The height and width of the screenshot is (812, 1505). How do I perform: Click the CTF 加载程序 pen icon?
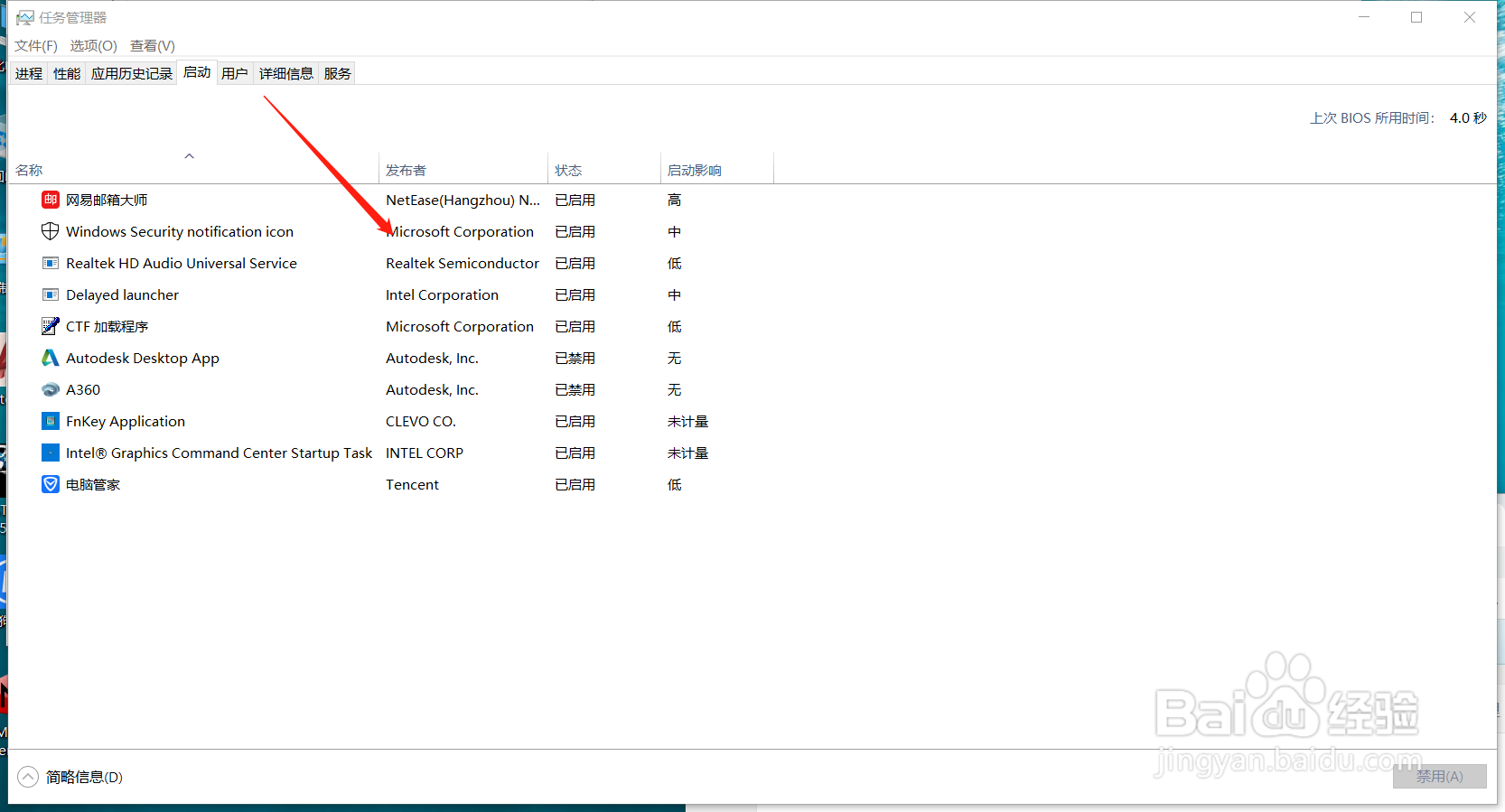[x=51, y=326]
